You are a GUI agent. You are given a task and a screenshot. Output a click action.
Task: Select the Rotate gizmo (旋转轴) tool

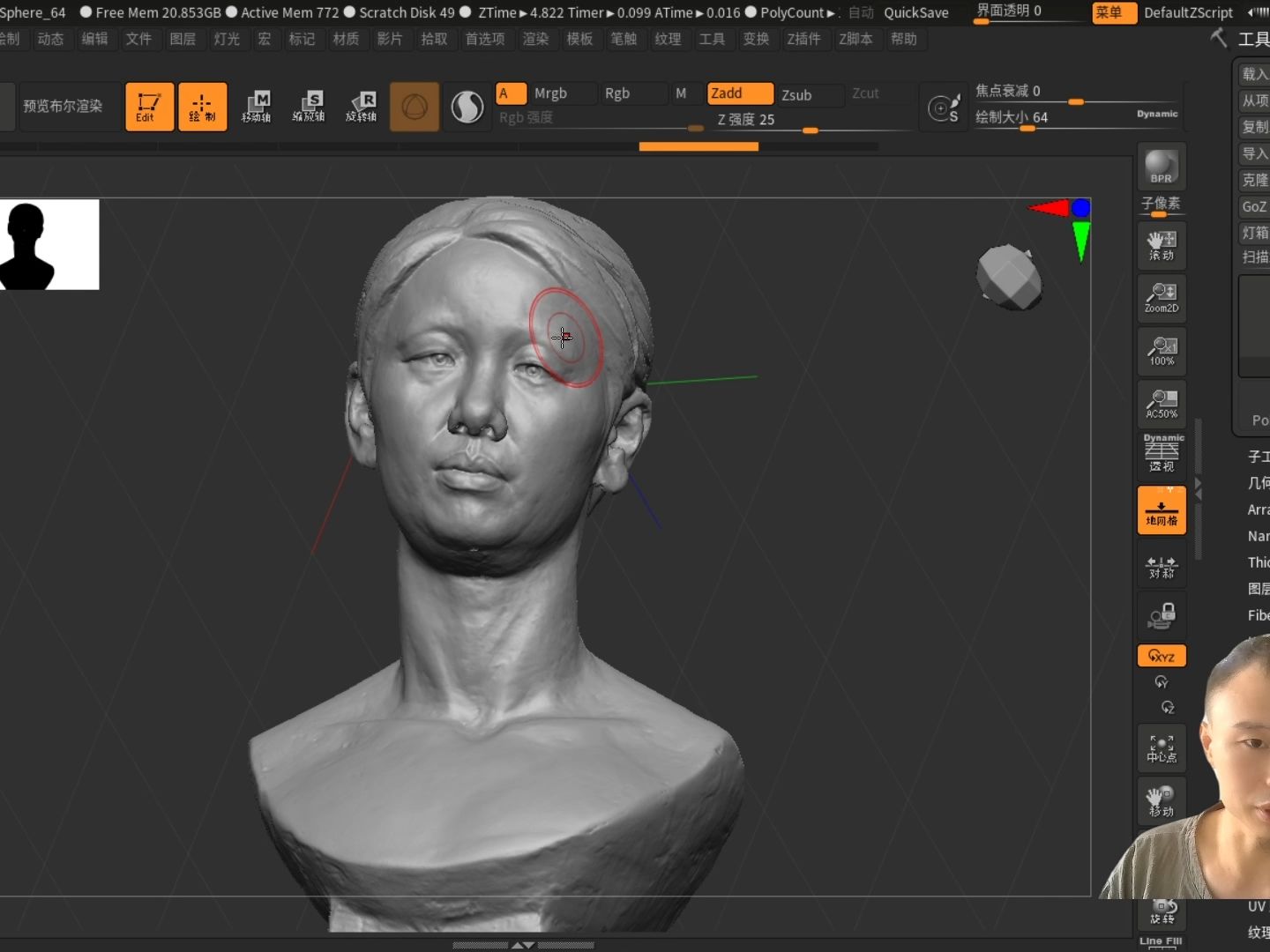(x=362, y=107)
